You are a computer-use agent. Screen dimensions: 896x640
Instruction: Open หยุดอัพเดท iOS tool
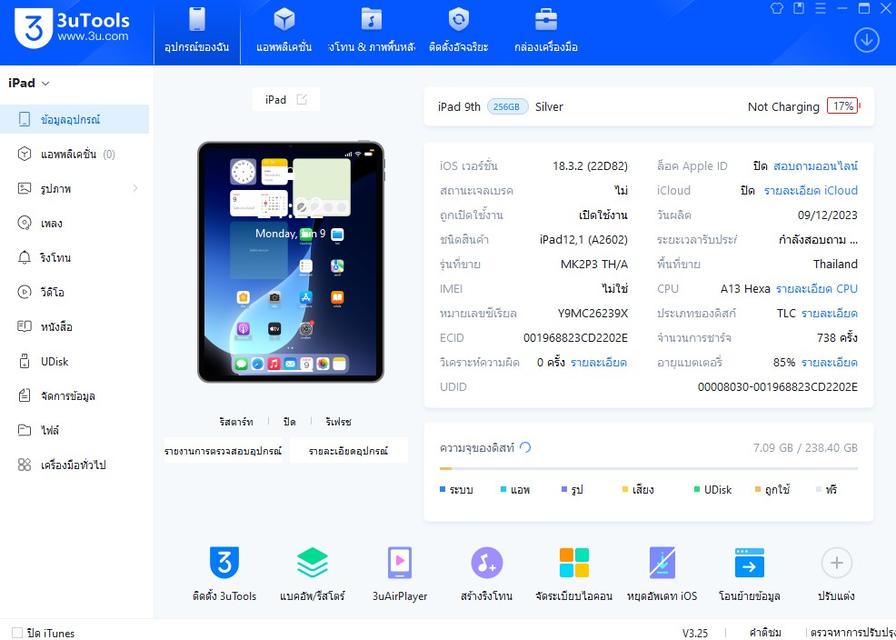coord(662,574)
